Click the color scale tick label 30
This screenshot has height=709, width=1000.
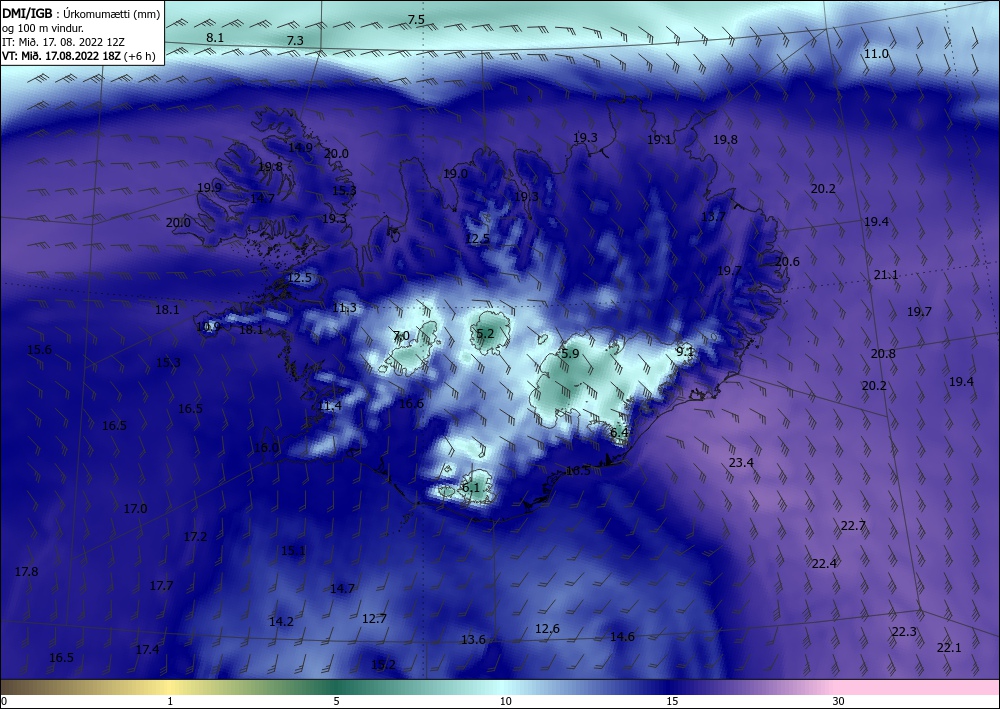839,701
